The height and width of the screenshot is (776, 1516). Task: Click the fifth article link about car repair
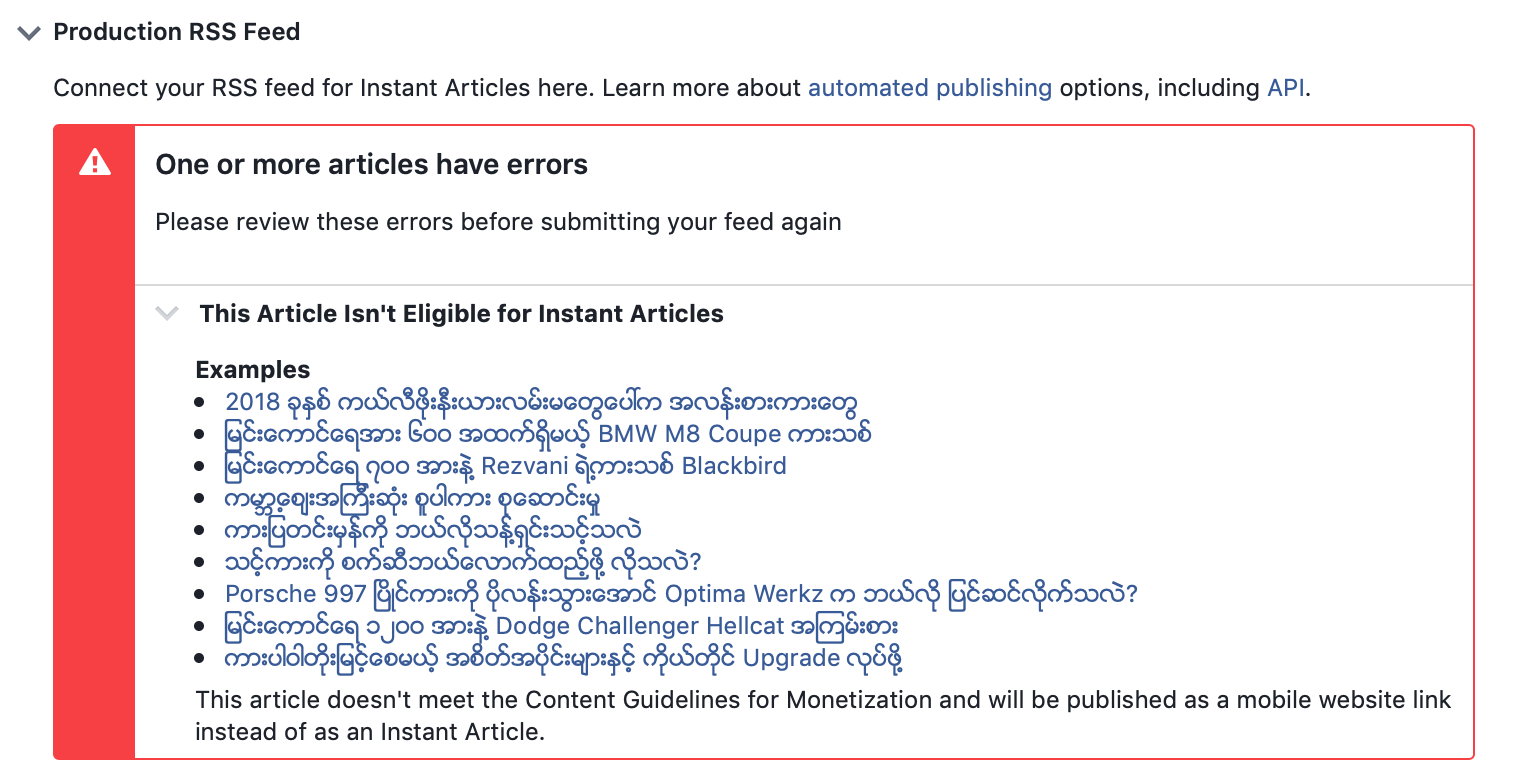tap(432, 529)
